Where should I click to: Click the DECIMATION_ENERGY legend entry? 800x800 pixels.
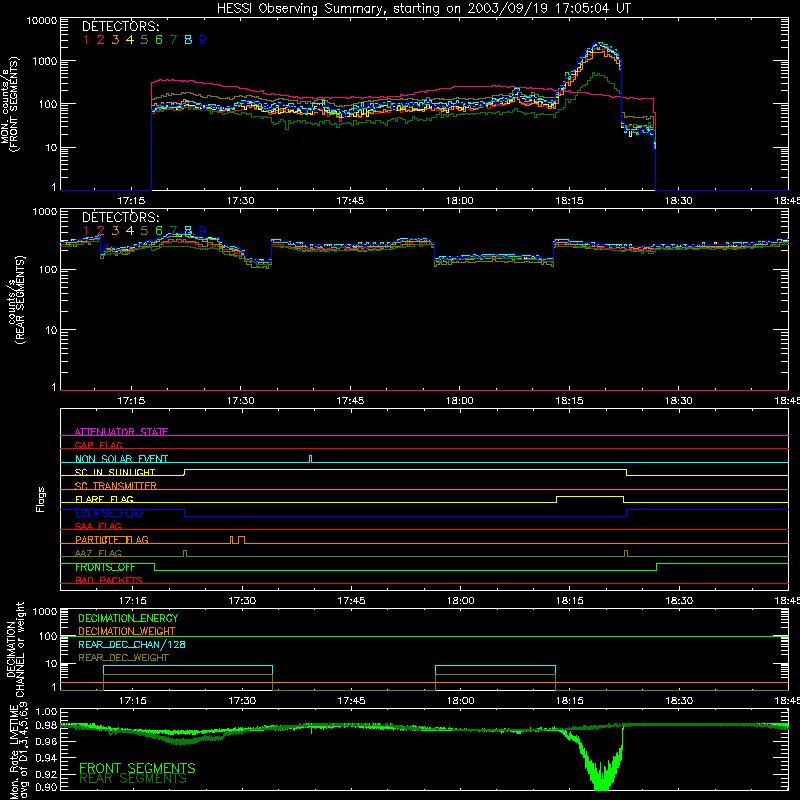(128, 618)
